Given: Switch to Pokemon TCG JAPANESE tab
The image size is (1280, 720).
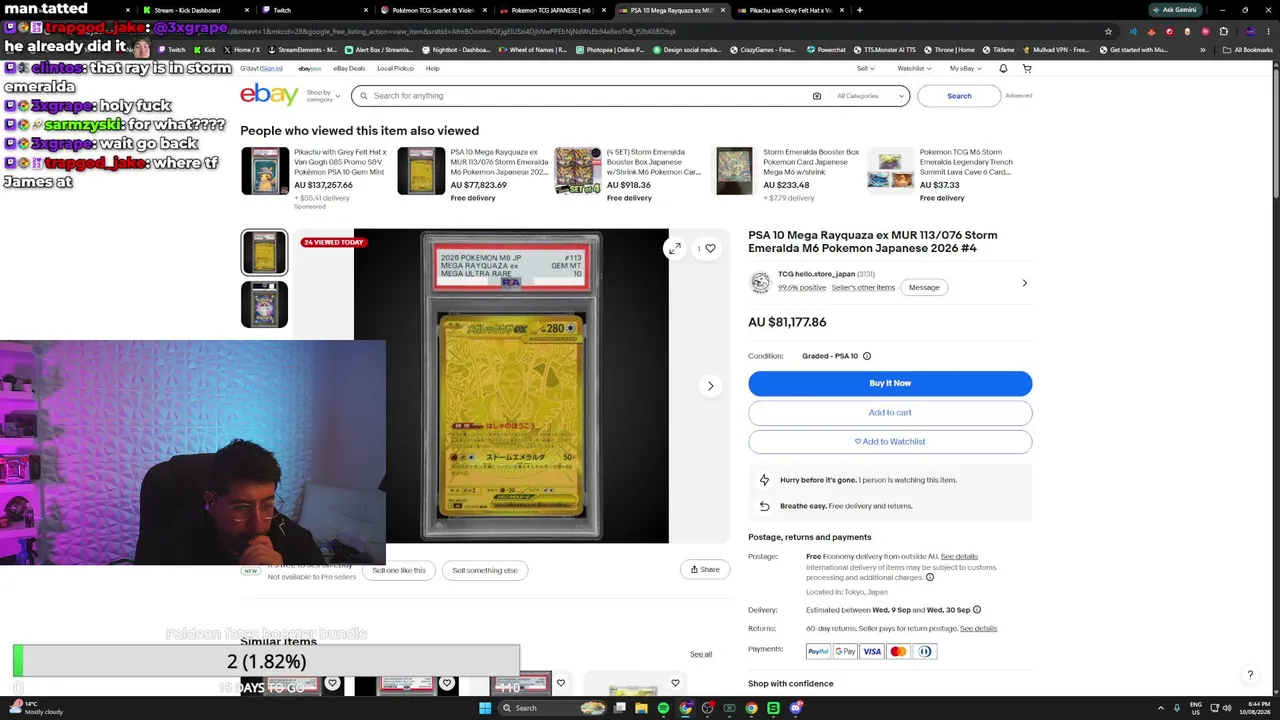Looking at the screenshot, I should [553, 10].
